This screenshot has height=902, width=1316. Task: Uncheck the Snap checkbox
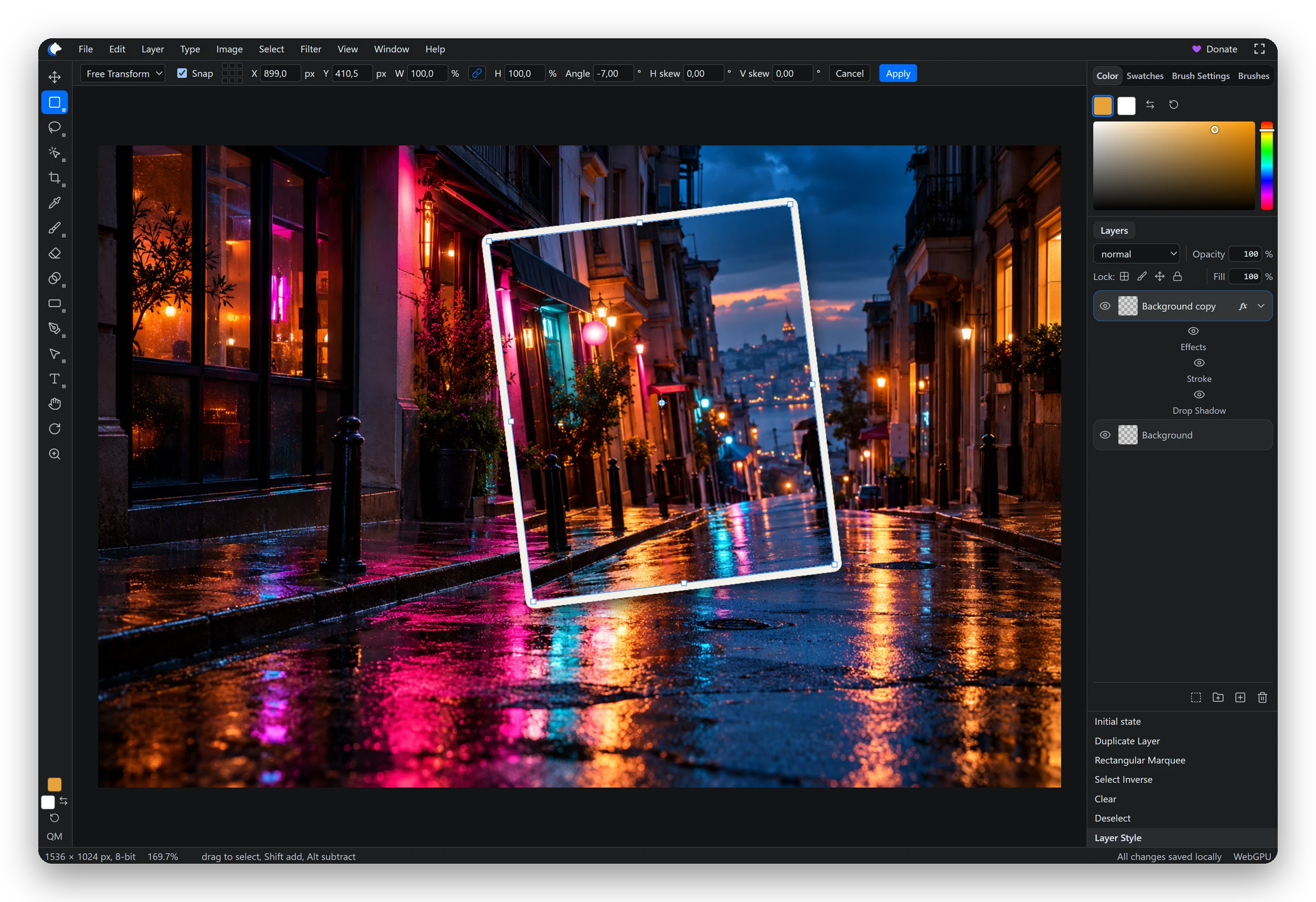182,73
